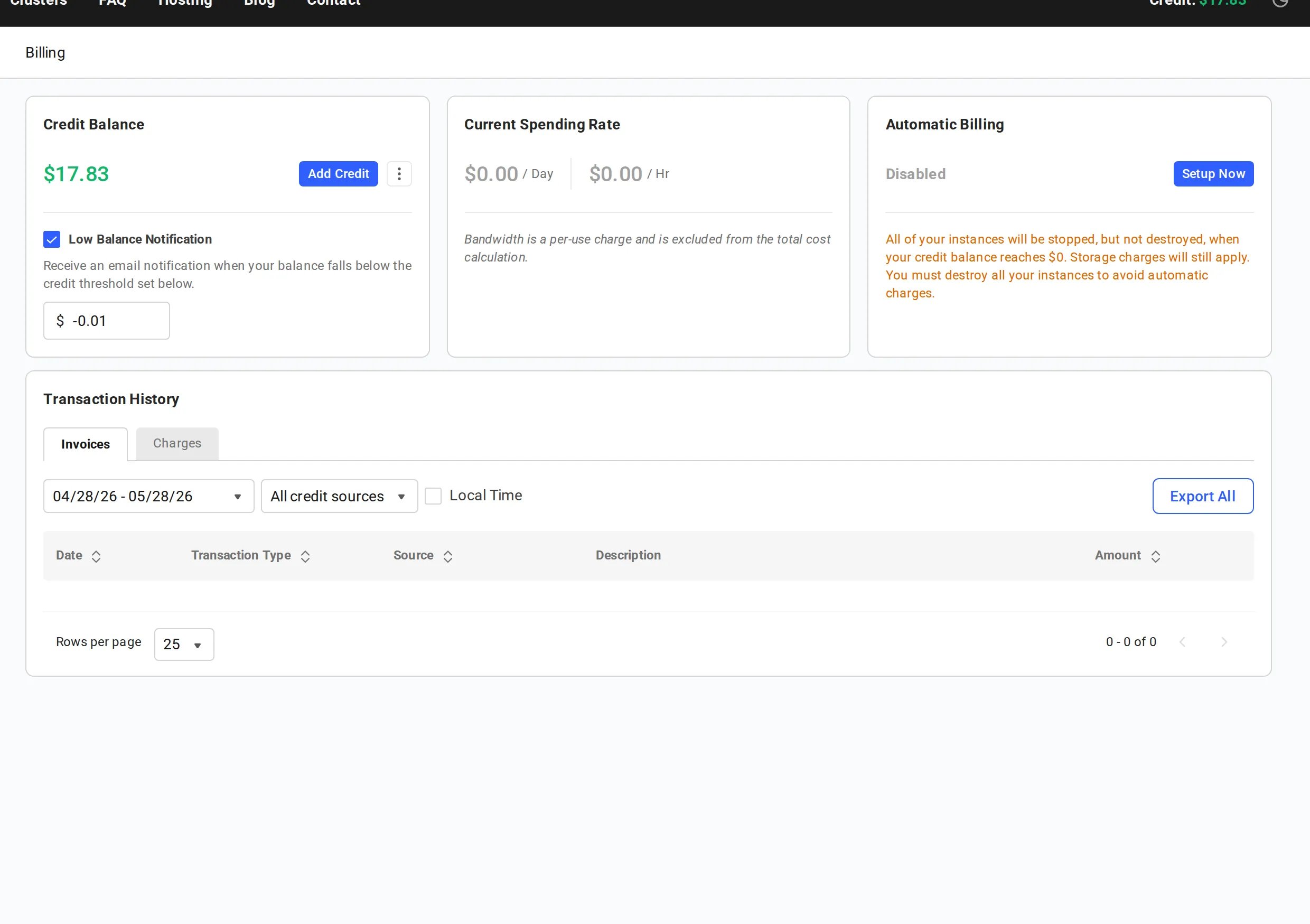Click the Add Credit button
1310x924 pixels.
[x=339, y=173]
